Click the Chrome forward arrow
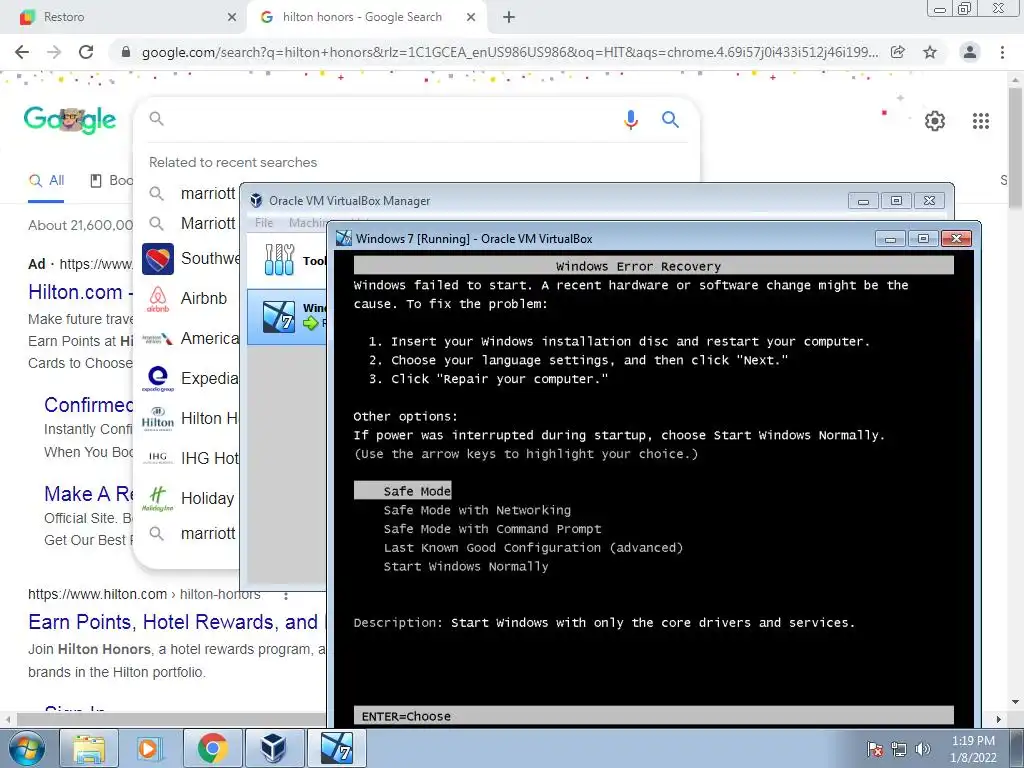The height and width of the screenshot is (768, 1024). 54,52
